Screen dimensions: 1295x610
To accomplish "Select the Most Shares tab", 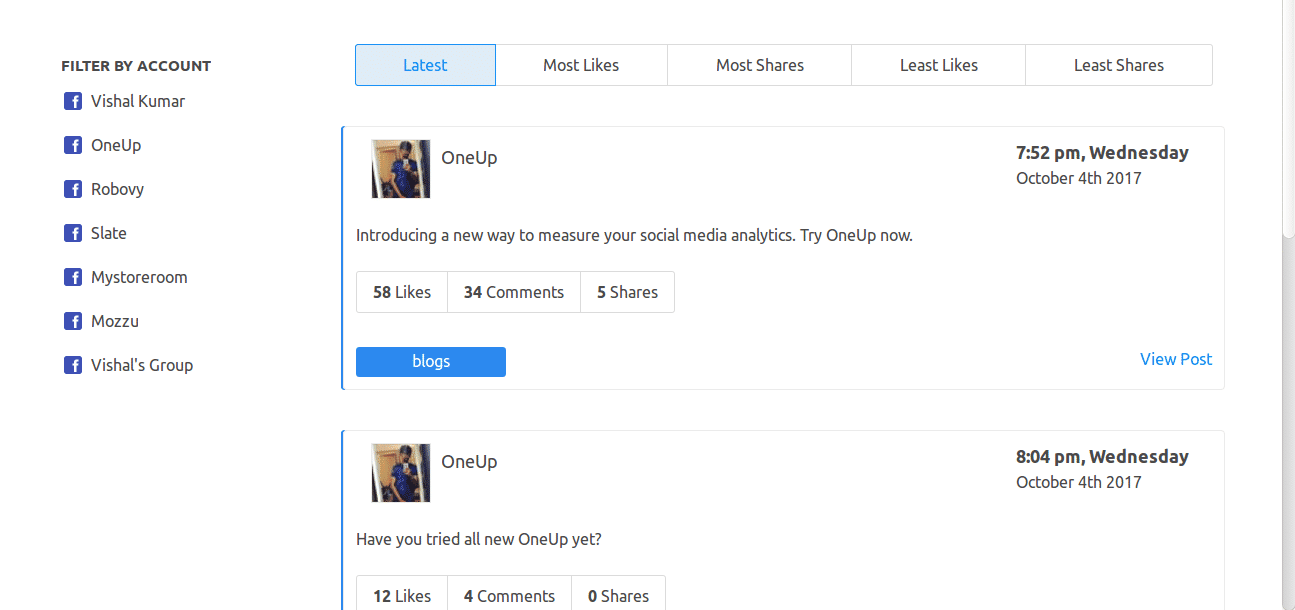I will pyautogui.click(x=759, y=64).
